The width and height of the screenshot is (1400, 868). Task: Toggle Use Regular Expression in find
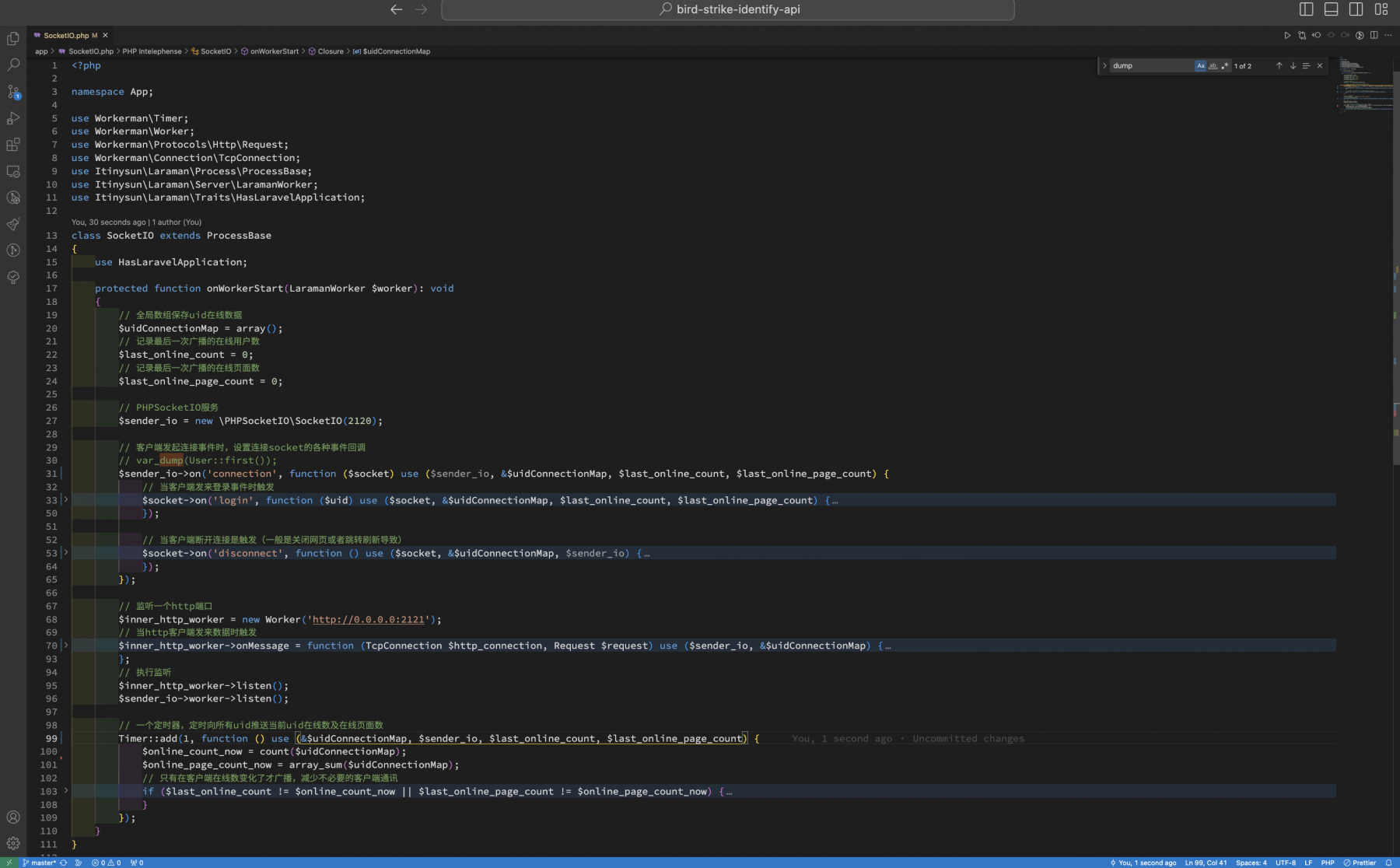pyautogui.click(x=1225, y=66)
